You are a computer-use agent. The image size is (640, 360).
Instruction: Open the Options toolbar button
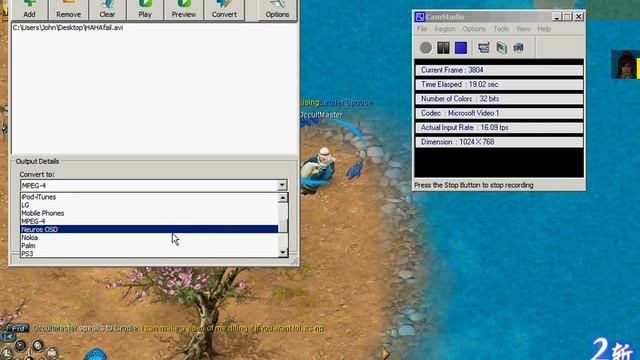click(277, 9)
